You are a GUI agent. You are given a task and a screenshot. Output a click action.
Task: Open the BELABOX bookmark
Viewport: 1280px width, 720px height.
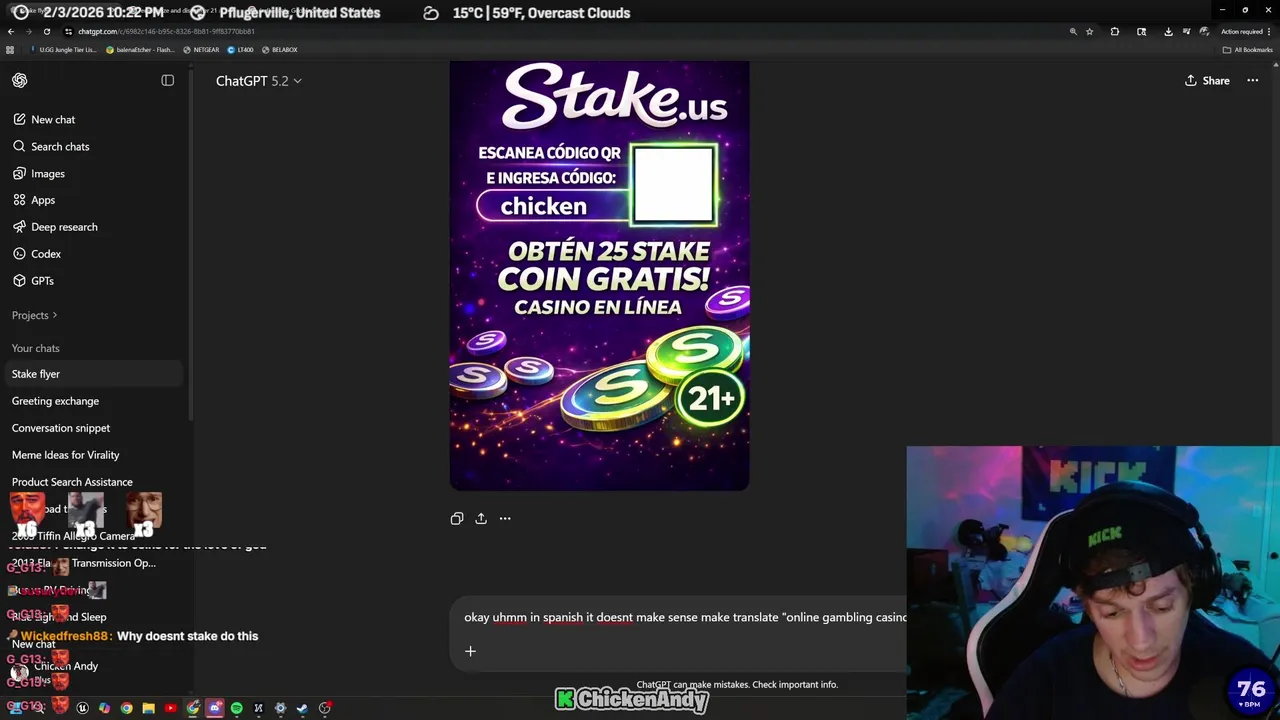(279, 49)
